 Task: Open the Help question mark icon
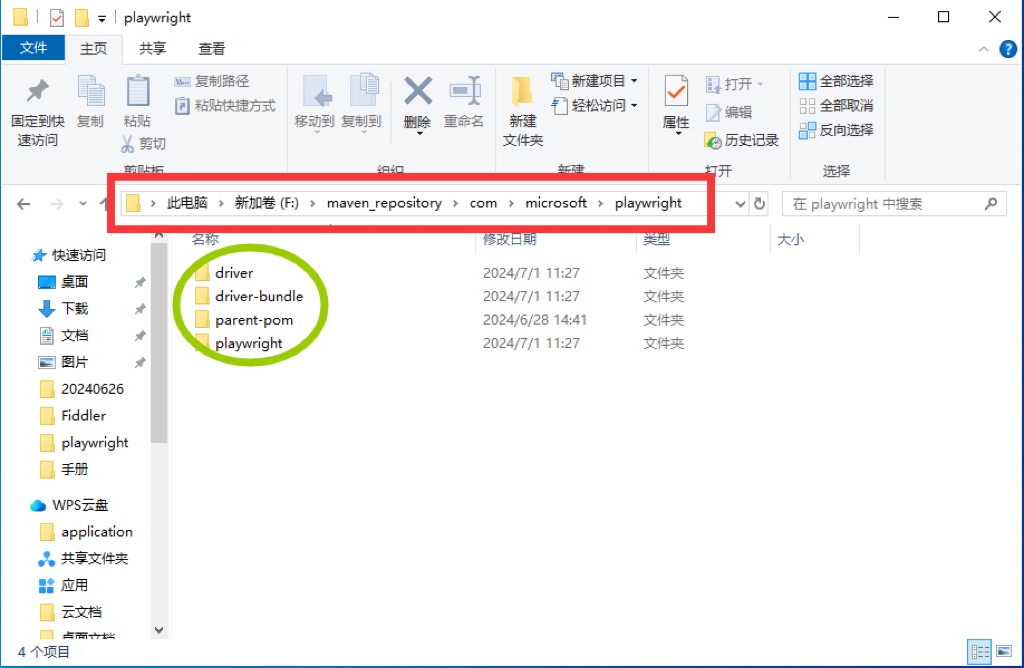pyautogui.click(x=1008, y=49)
